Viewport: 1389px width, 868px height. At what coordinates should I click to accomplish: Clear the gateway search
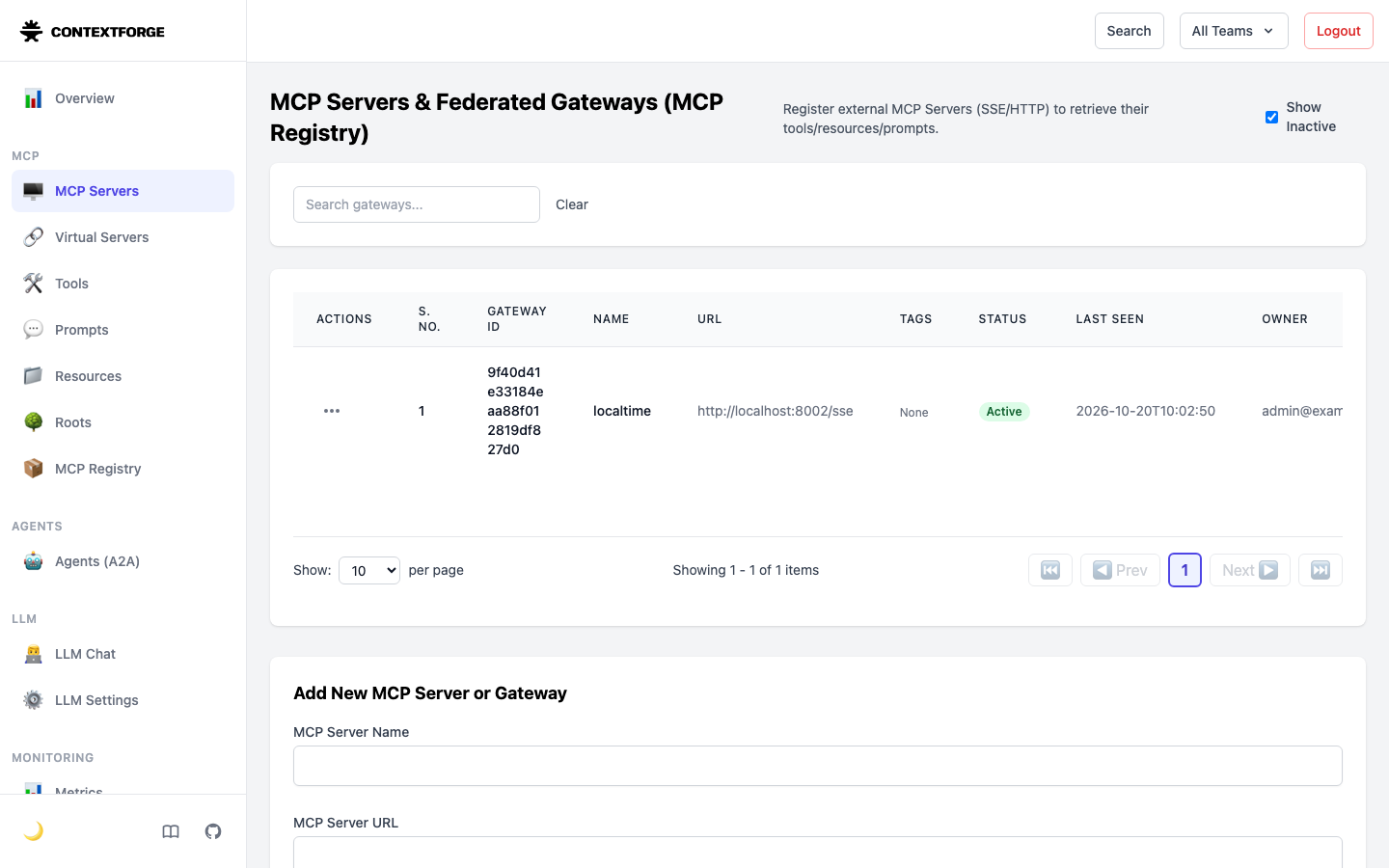[572, 204]
